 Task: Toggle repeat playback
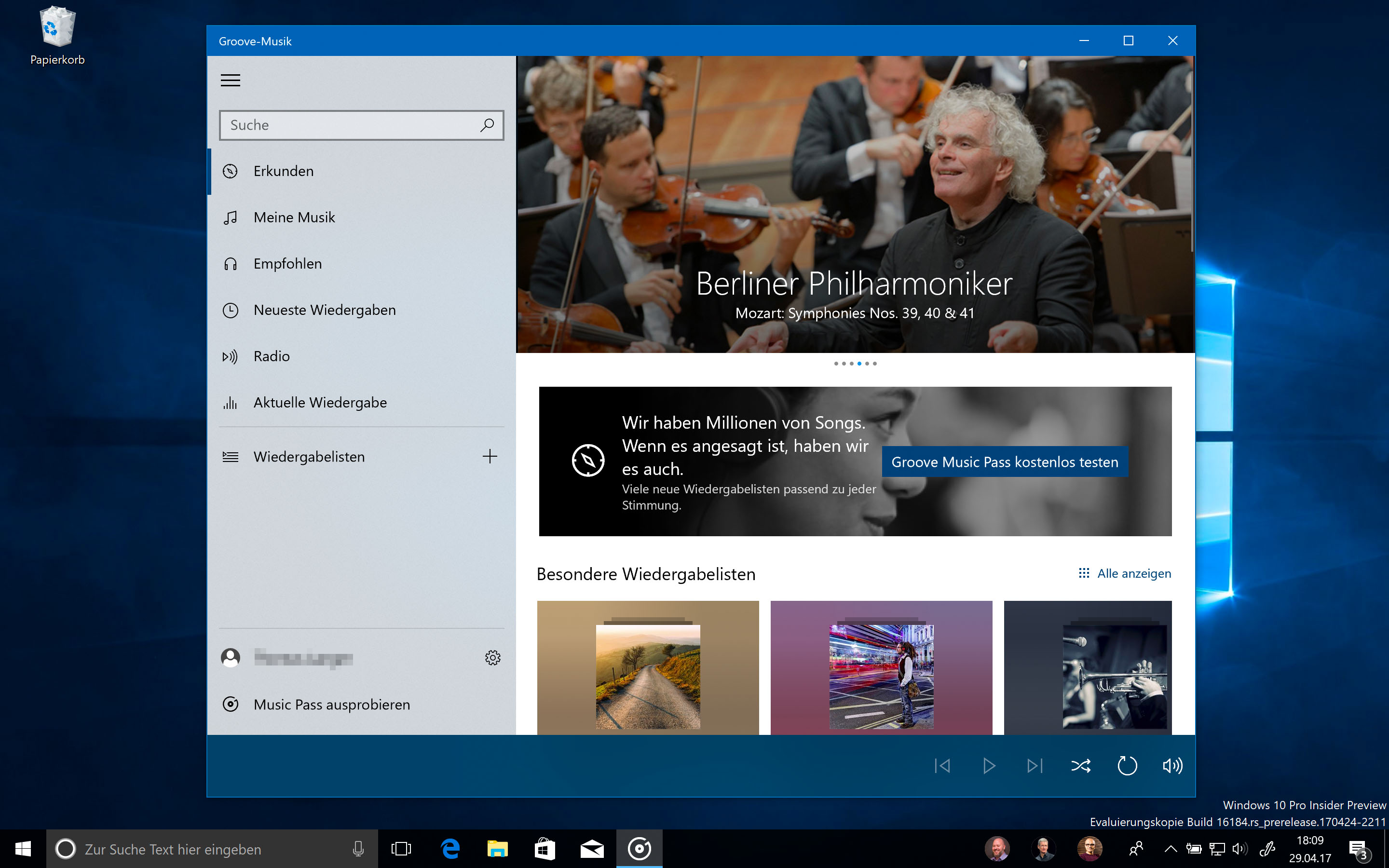pos(1127,766)
